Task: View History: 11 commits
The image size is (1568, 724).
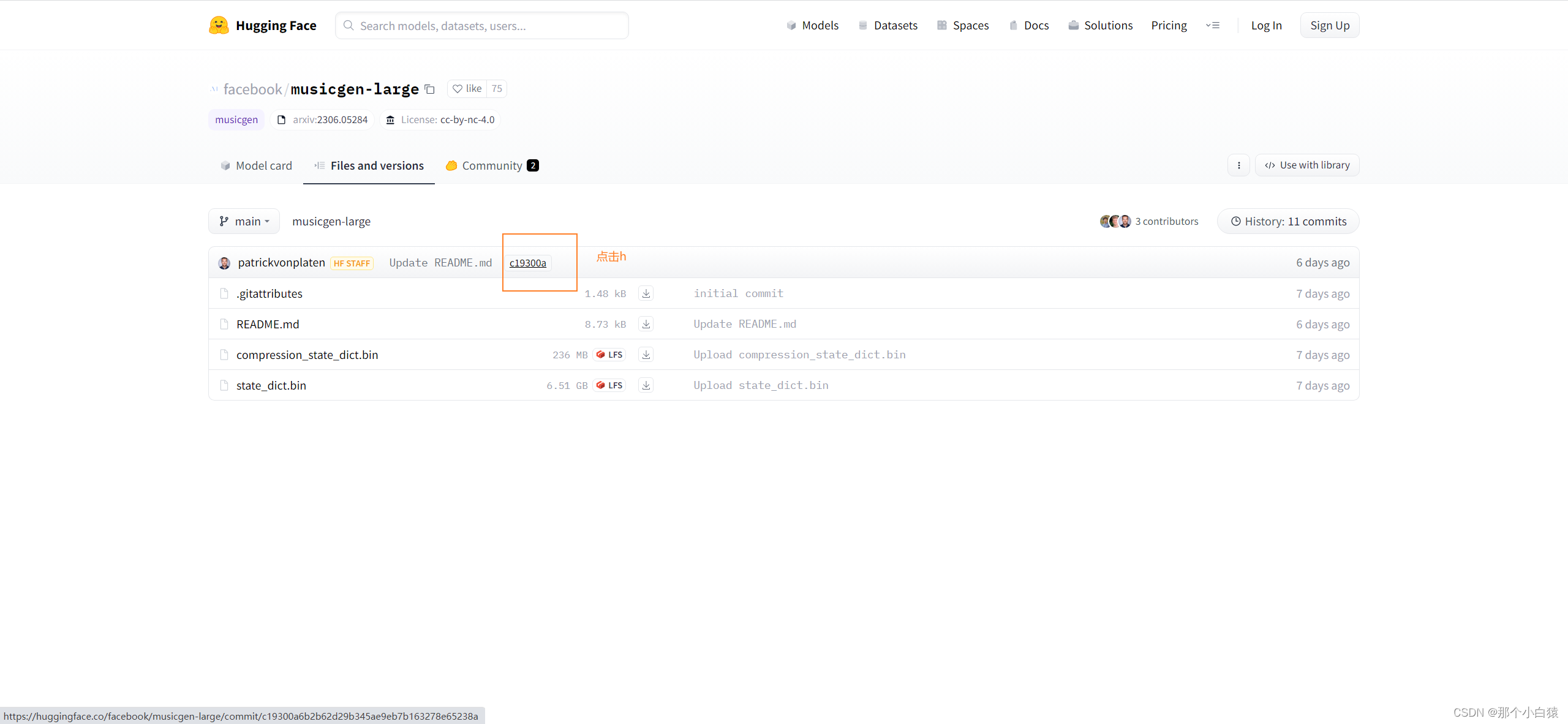Action: coord(1288,221)
